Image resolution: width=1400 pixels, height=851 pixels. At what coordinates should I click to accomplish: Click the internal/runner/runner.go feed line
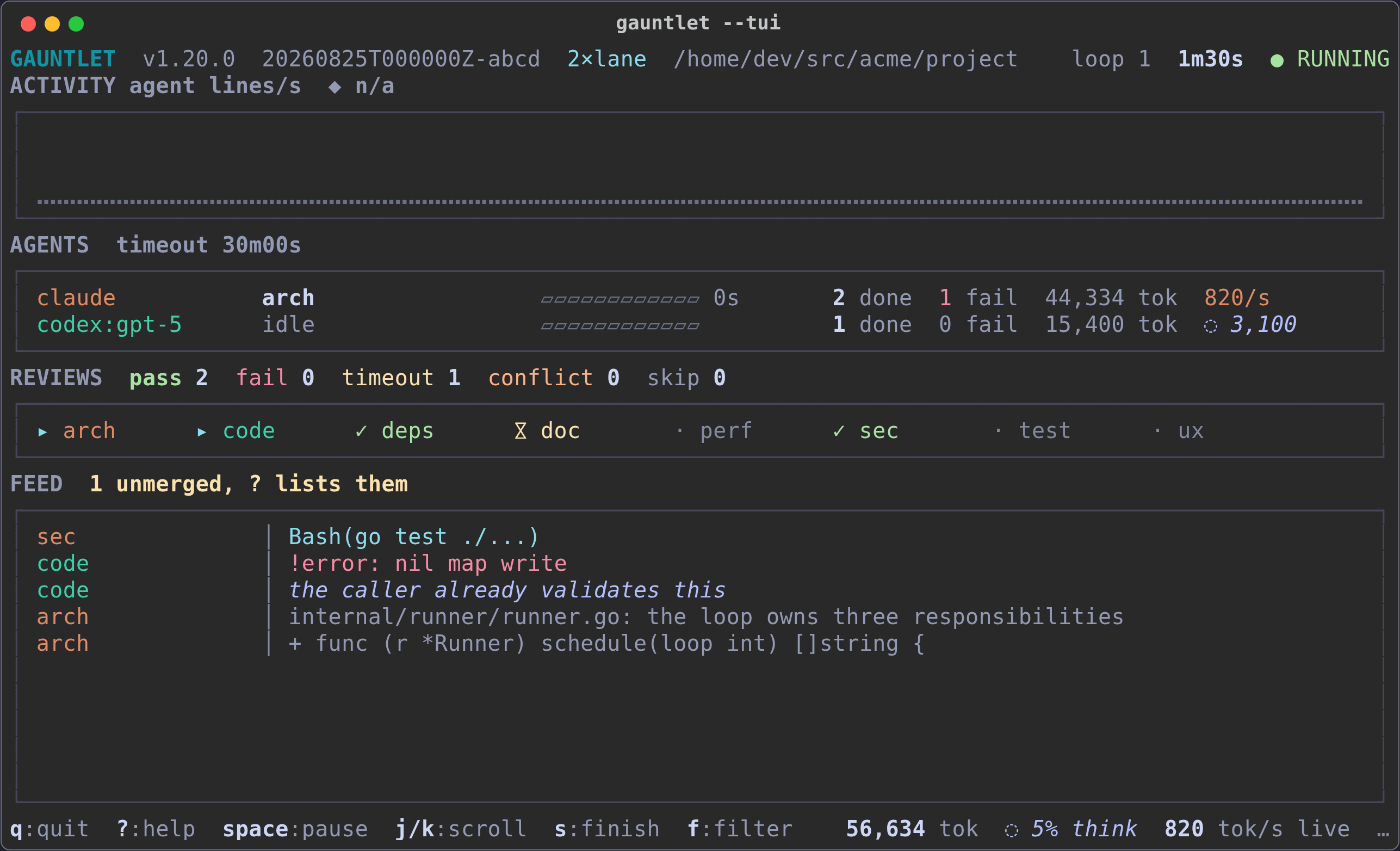pos(706,618)
